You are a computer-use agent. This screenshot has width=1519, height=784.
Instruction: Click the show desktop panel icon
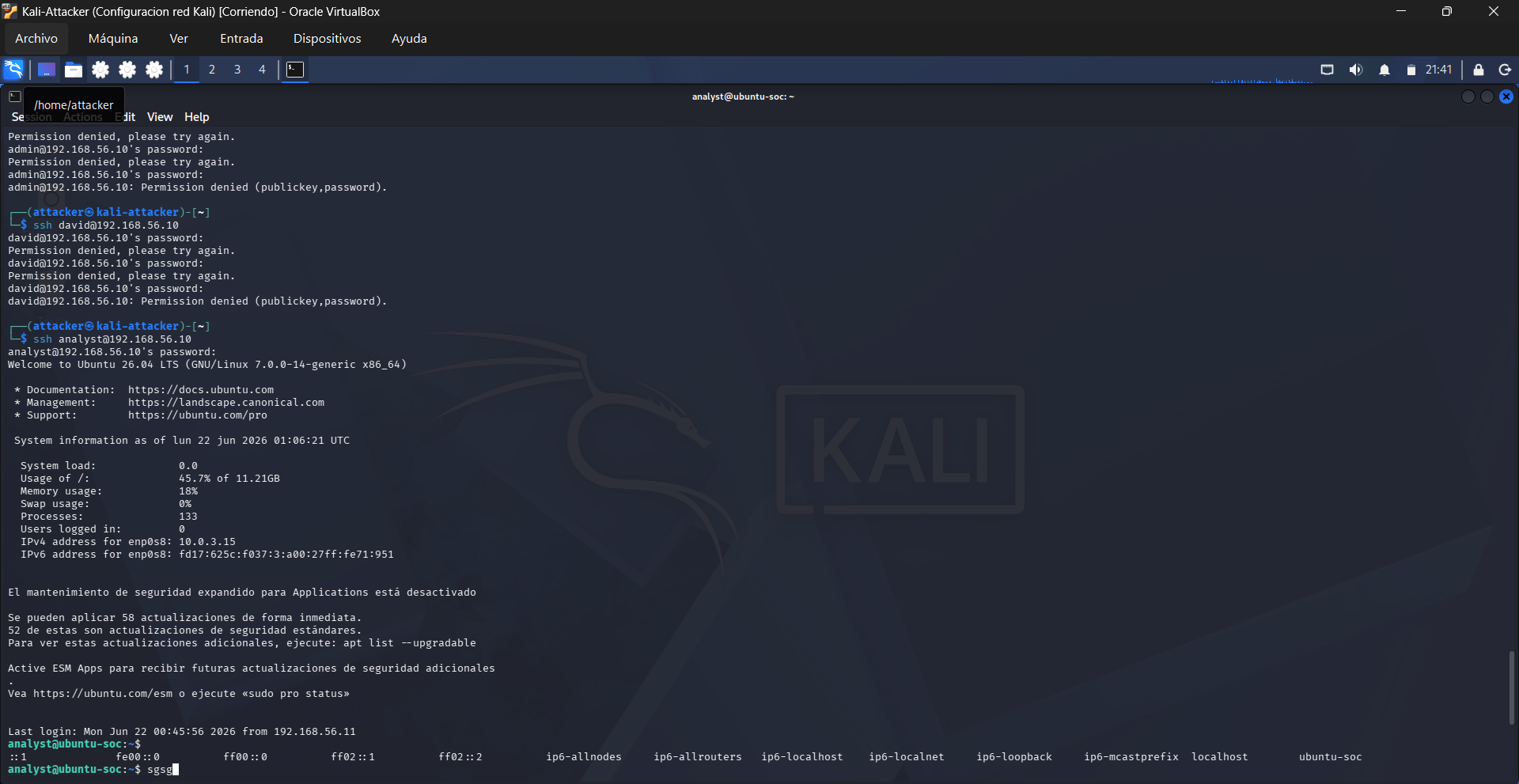coord(46,70)
